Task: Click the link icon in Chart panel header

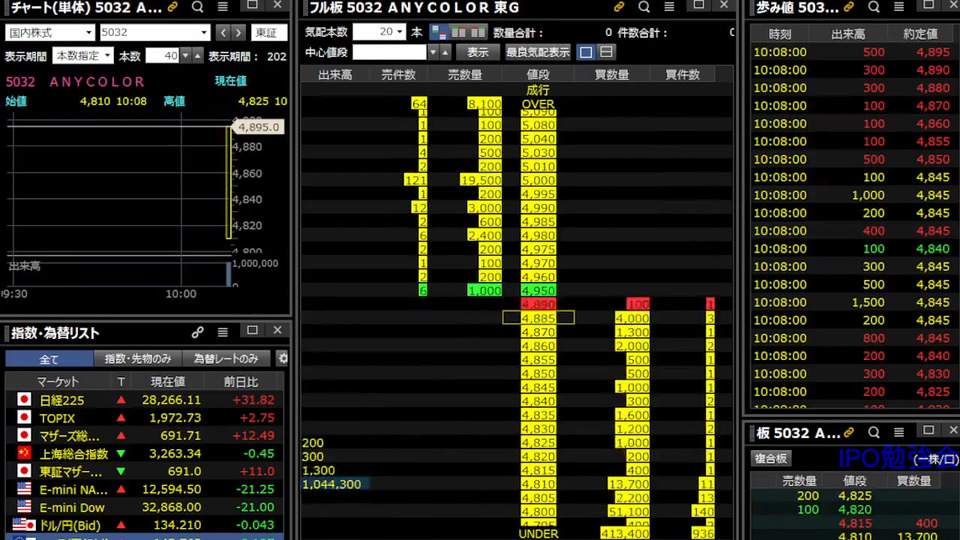Action: click(x=173, y=7)
